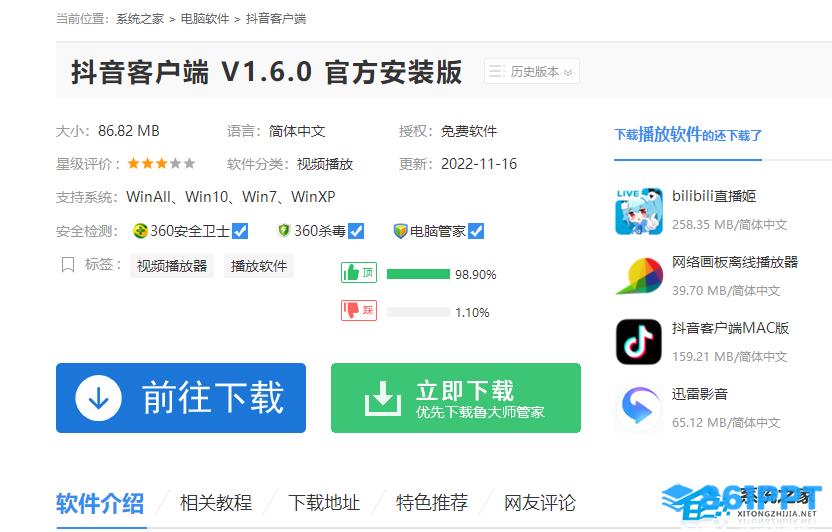Screen dimensions: 832x532
Task: Expand the 历史版本 dropdown
Action: tap(532, 71)
